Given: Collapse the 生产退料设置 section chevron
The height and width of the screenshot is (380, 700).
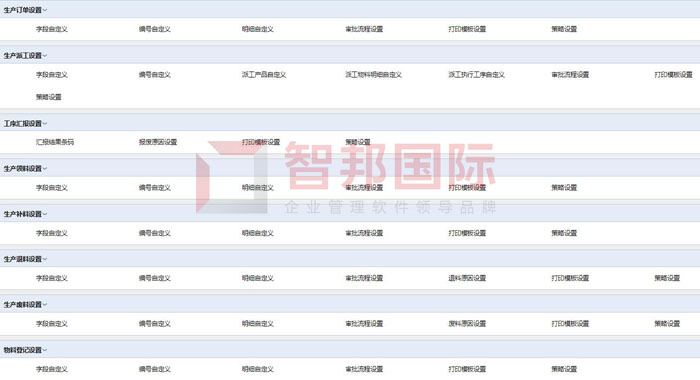Looking at the screenshot, I should click(45, 259).
